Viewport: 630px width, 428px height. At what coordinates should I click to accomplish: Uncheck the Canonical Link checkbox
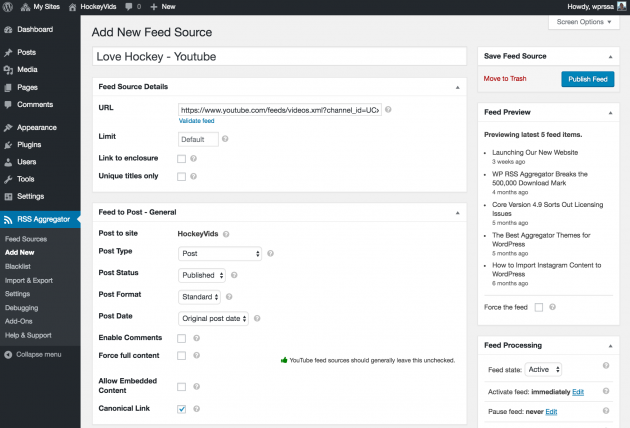pos(182,409)
